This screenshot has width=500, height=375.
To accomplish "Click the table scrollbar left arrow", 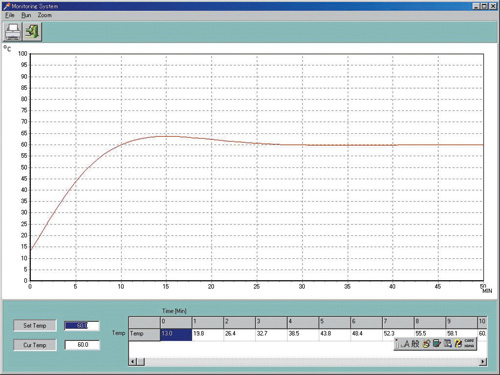I will click(133, 362).
